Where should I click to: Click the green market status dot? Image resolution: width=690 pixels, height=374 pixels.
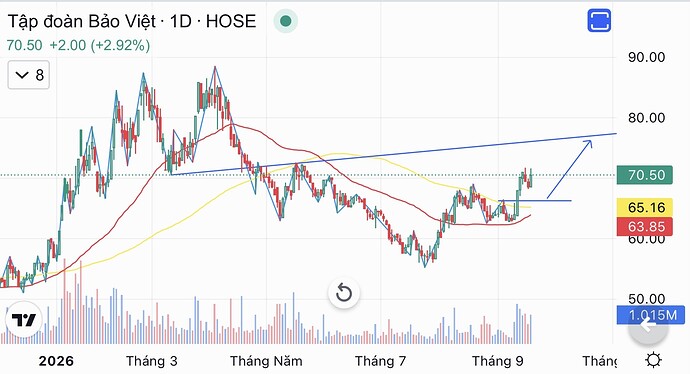(x=286, y=21)
